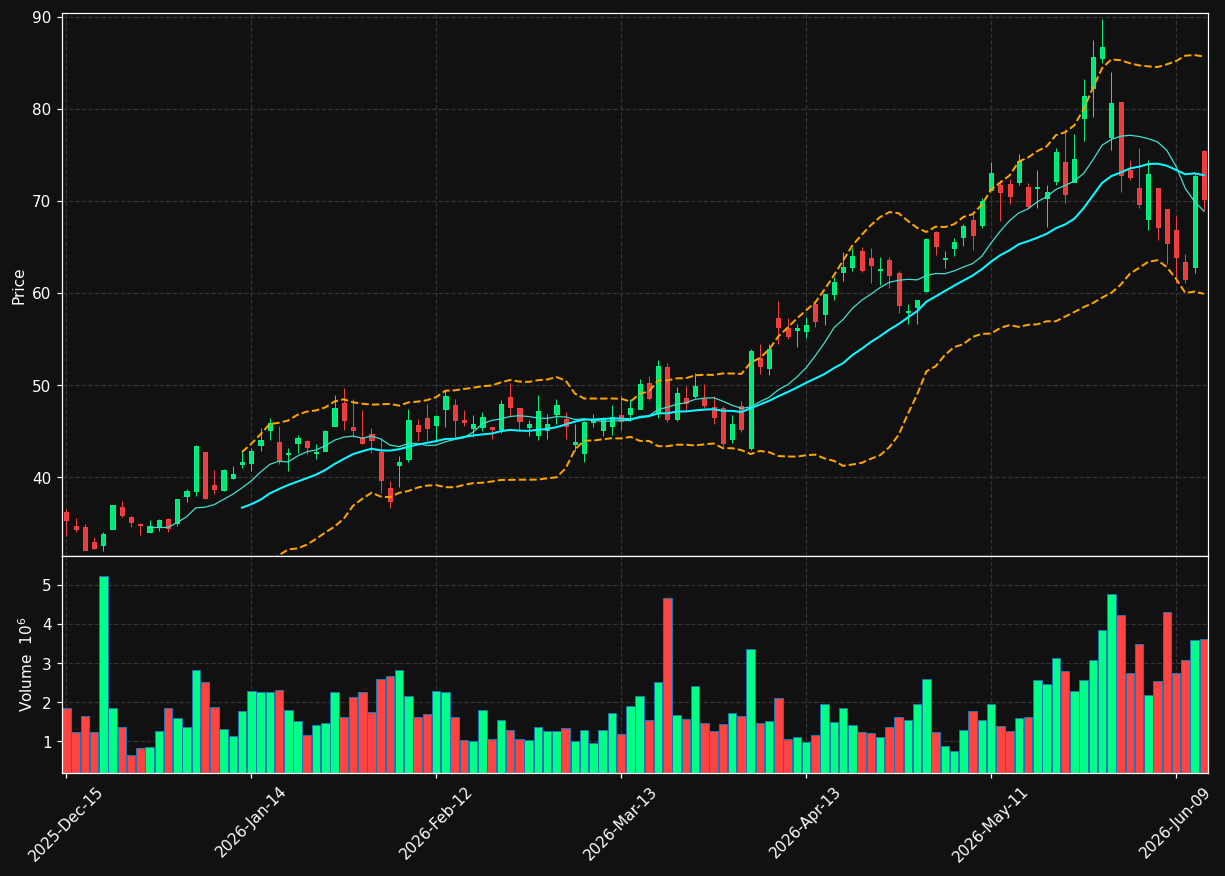The width and height of the screenshot is (1225, 876).
Task: Click the 40 price tick label
Action: pos(44,477)
